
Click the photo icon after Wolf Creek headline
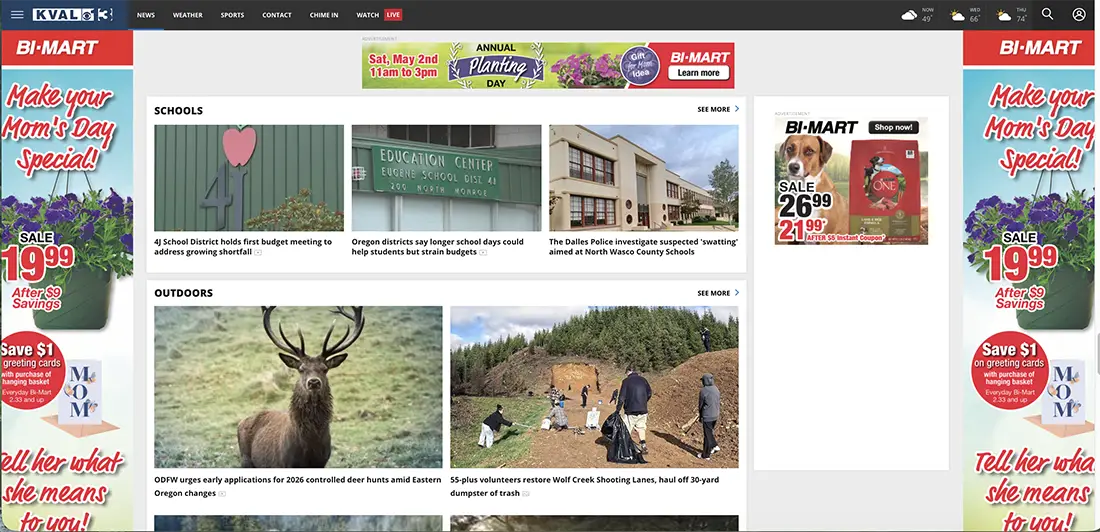coord(526,494)
